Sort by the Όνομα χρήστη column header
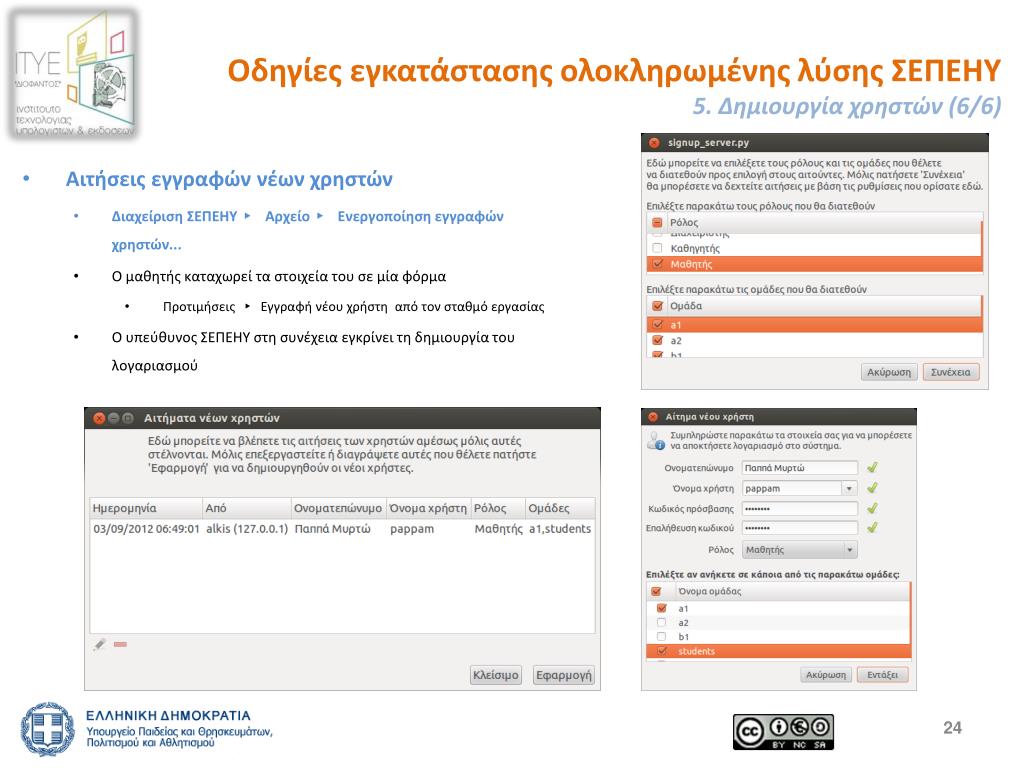The width and height of the screenshot is (1024, 768). pos(428,508)
